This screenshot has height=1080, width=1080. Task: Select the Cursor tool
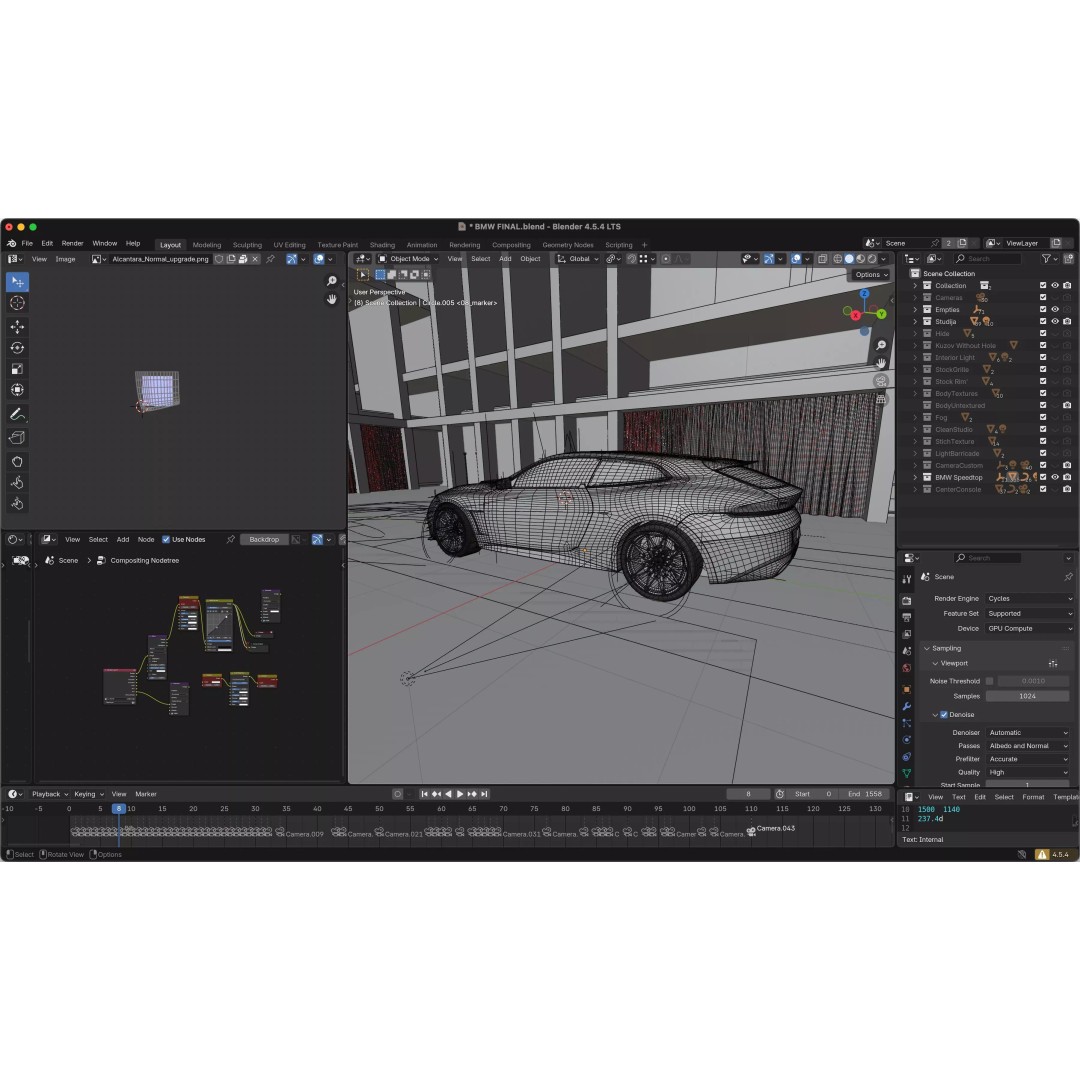point(17,303)
